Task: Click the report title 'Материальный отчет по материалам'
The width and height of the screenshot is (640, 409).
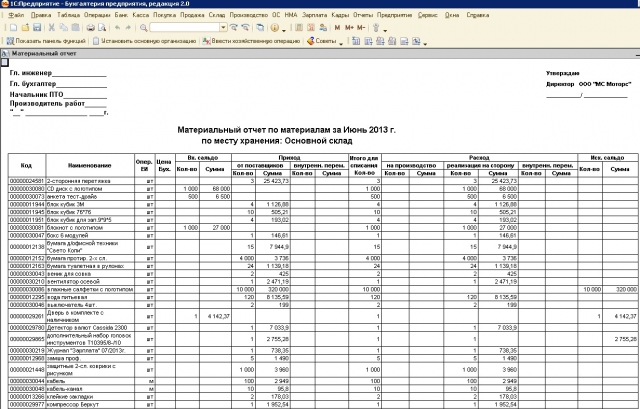Action: tap(287, 130)
